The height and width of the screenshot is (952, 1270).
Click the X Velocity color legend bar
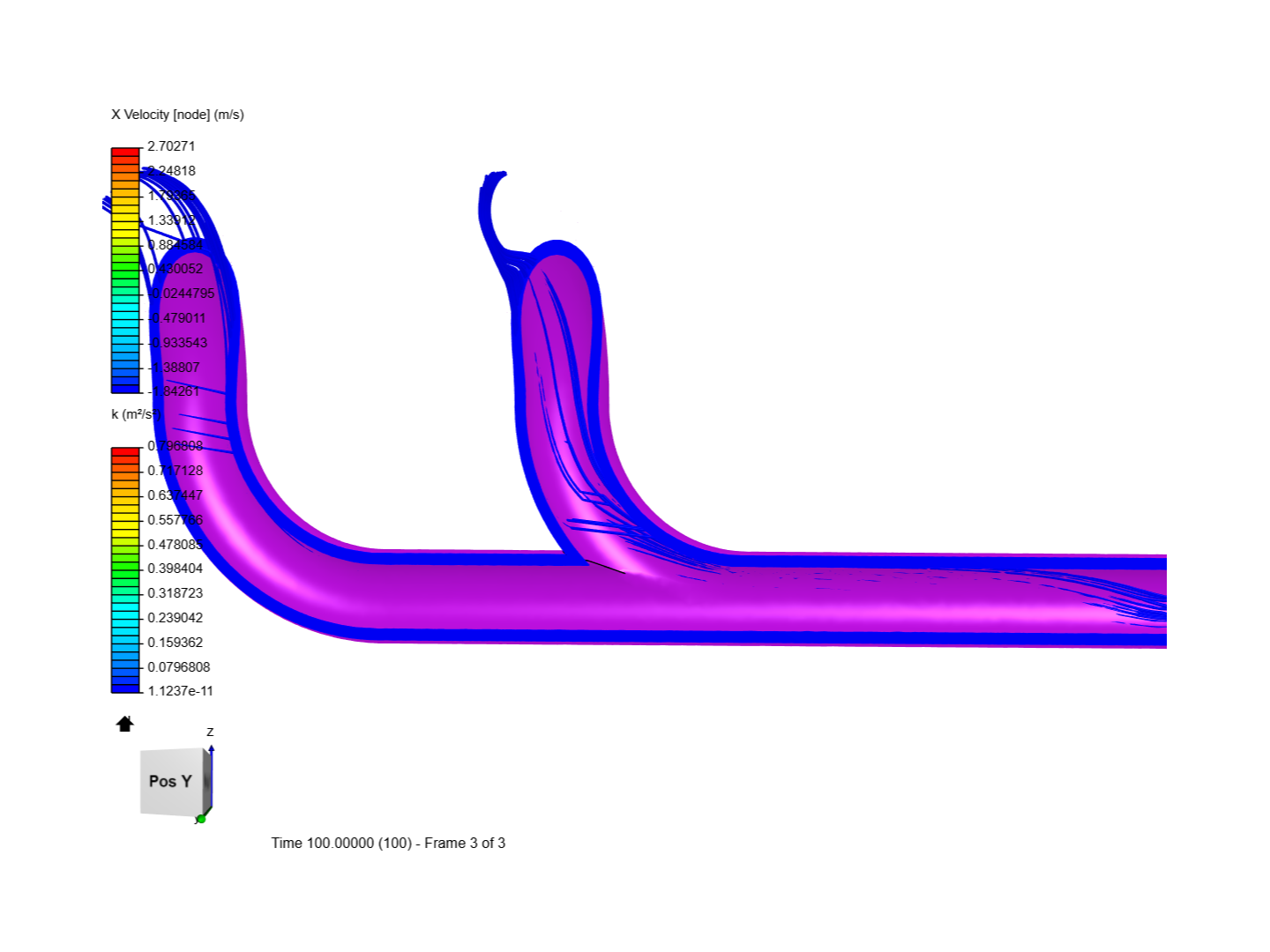125,271
